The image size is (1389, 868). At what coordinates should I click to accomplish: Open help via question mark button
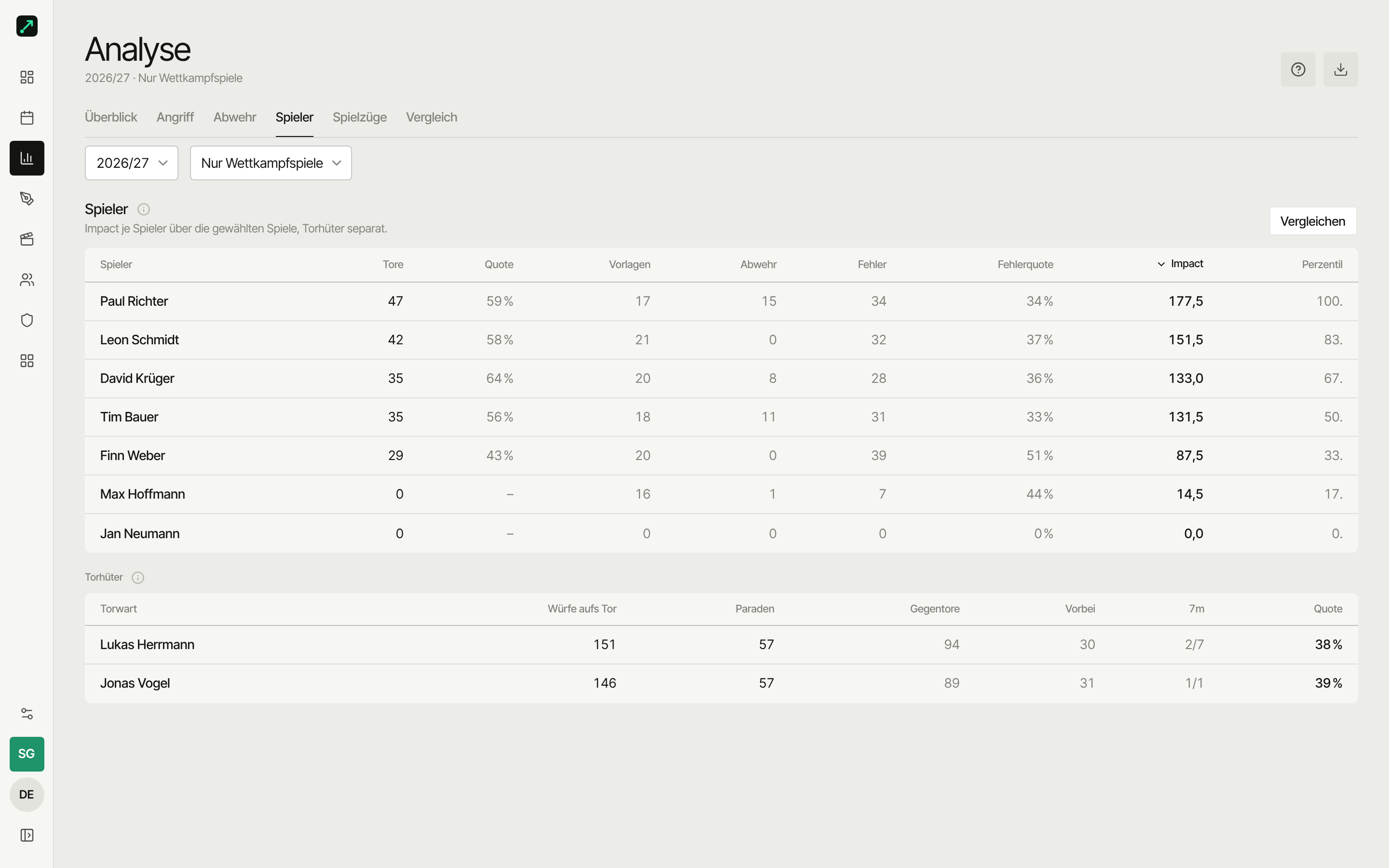pos(1298,69)
